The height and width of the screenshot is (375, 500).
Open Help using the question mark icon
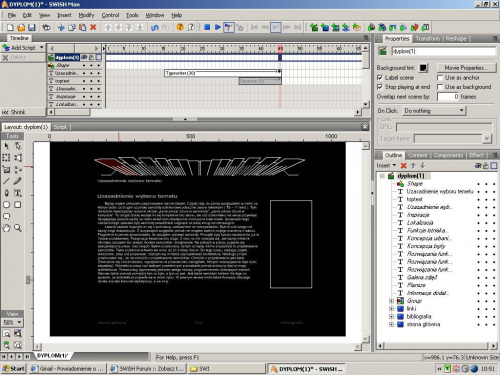180,27
